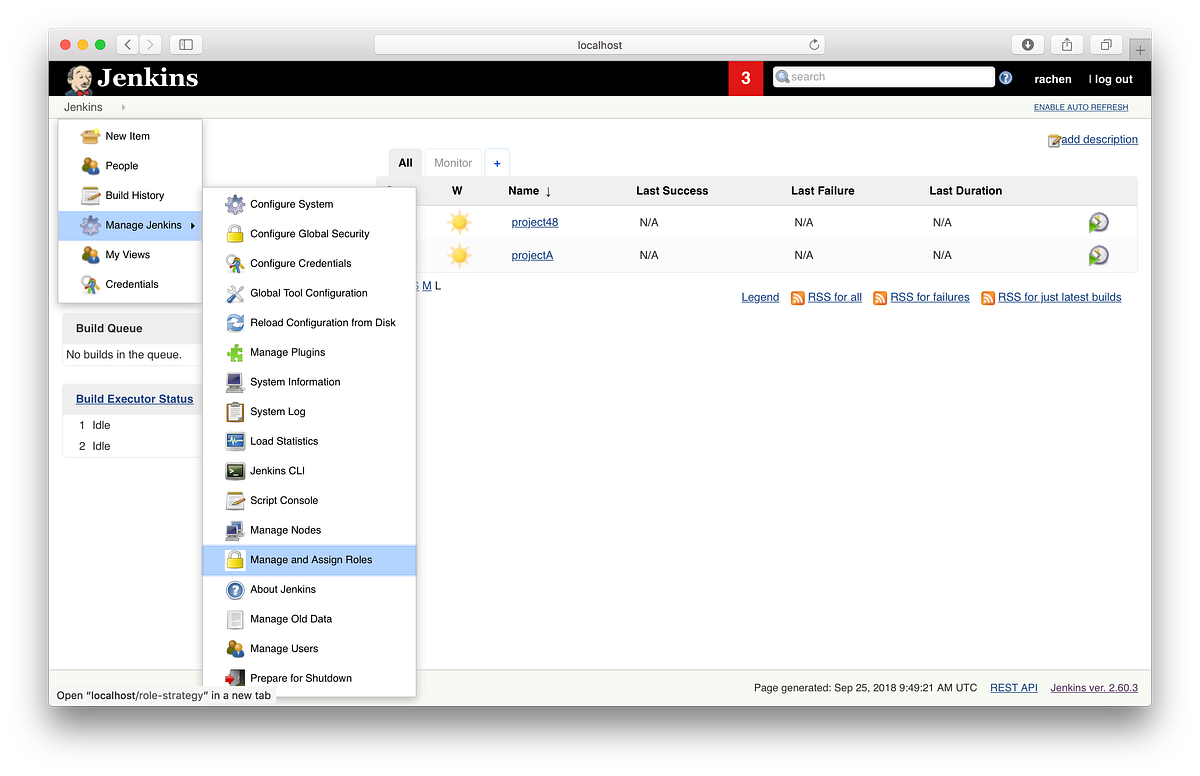This screenshot has height=776, width=1200.
Task: Select Manage and Assign Roles from the menu
Action: [312, 560]
